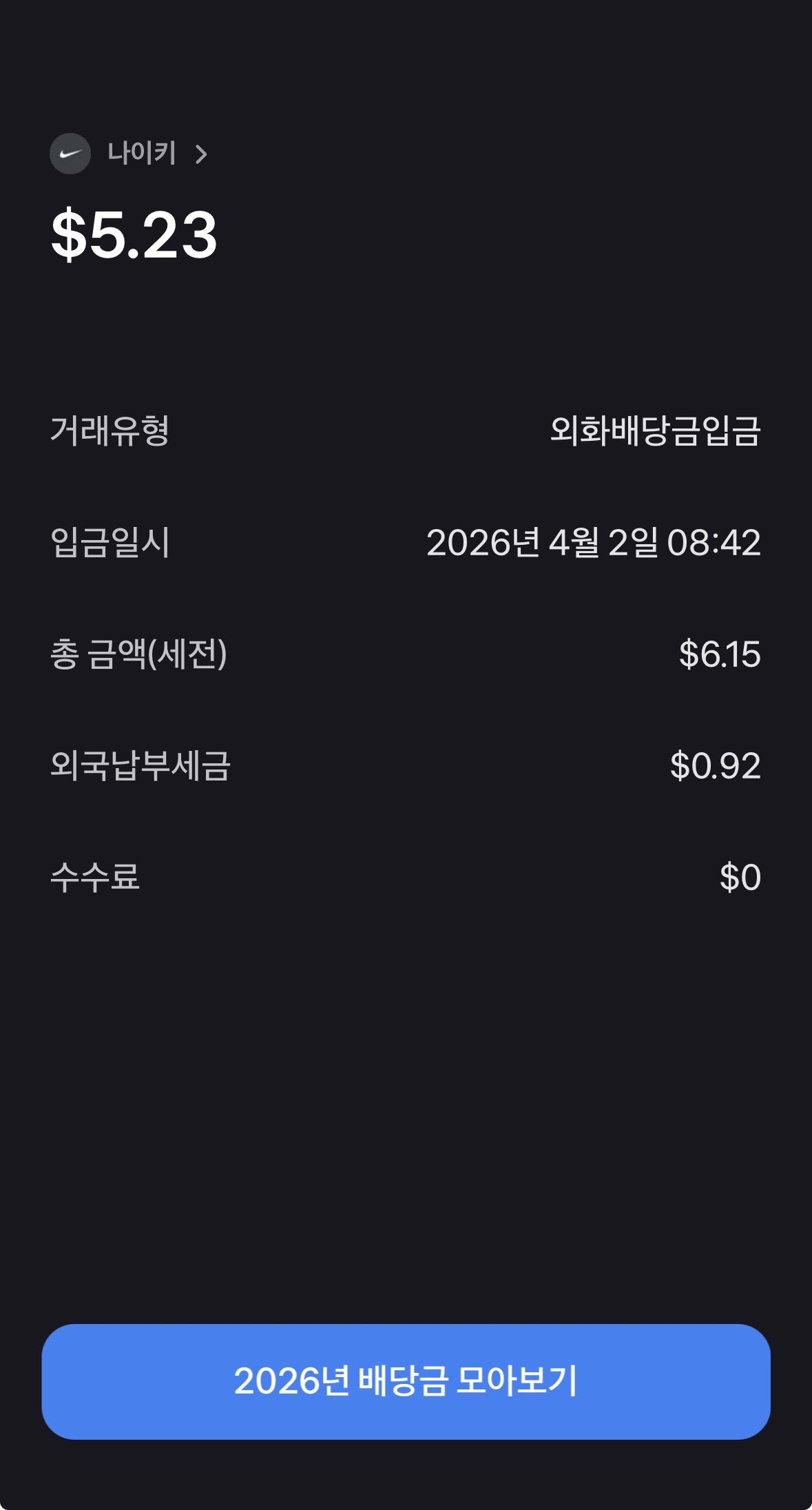The image size is (812, 1510).
Task: Click the (세전) pre-tax note
Action: pyautogui.click(x=187, y=654)
